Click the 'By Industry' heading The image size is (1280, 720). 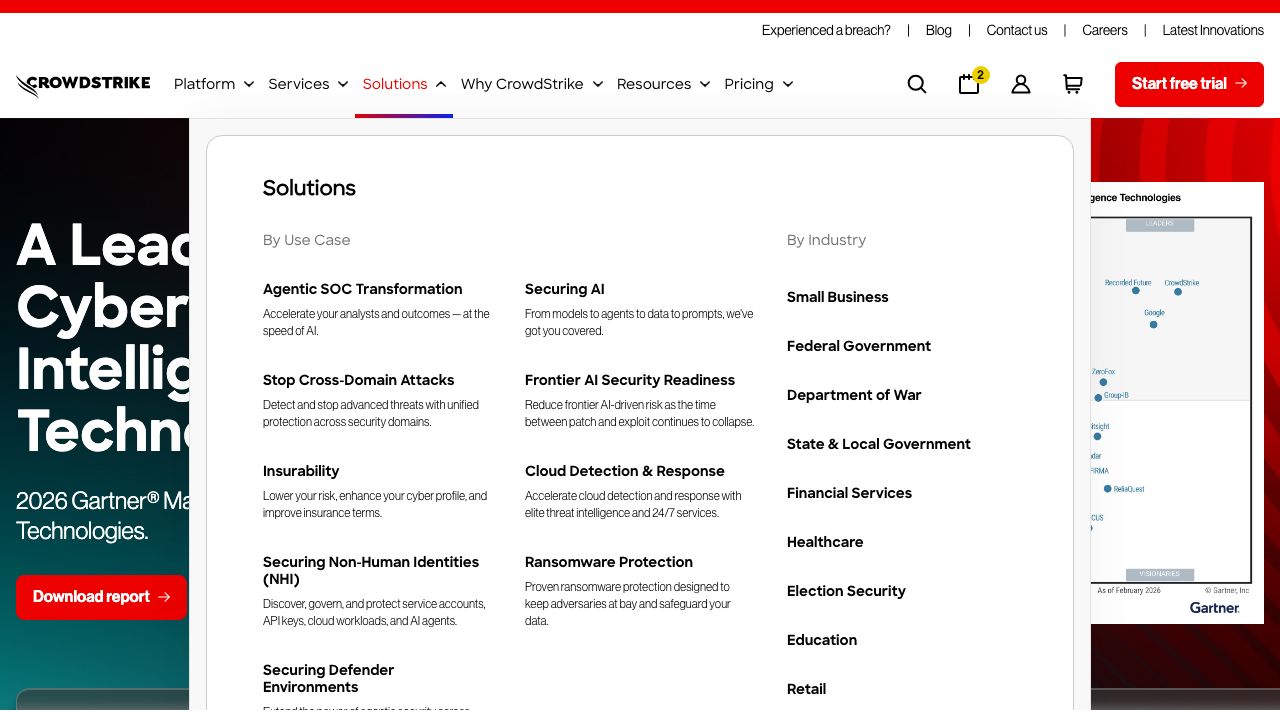pos(827,240)
